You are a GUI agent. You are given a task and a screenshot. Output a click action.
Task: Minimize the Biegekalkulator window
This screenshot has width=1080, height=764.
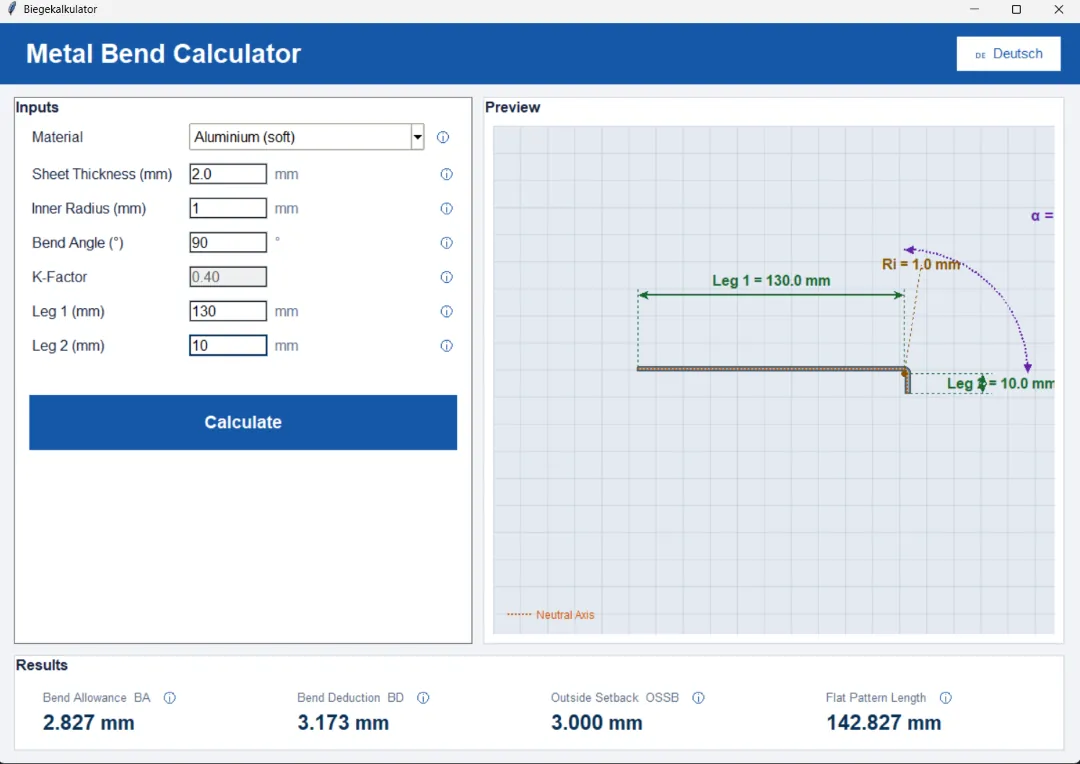pyautogui.click(x=975, y=9)
